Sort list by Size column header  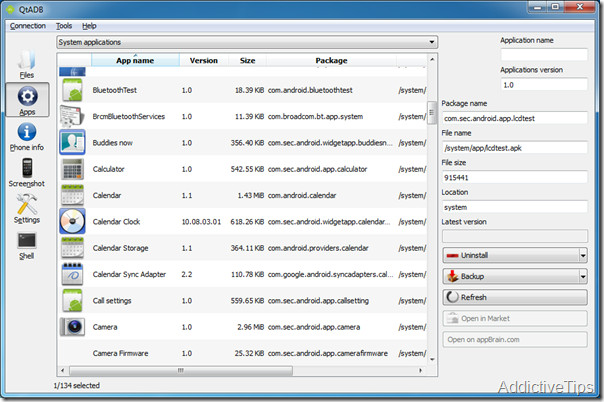[x=247, y=60]
